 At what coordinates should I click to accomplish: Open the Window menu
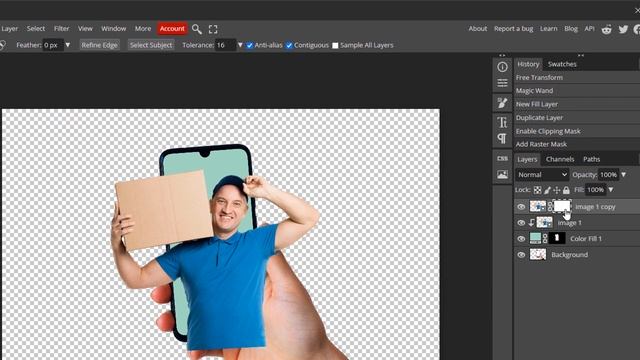(x=113, y=29)
